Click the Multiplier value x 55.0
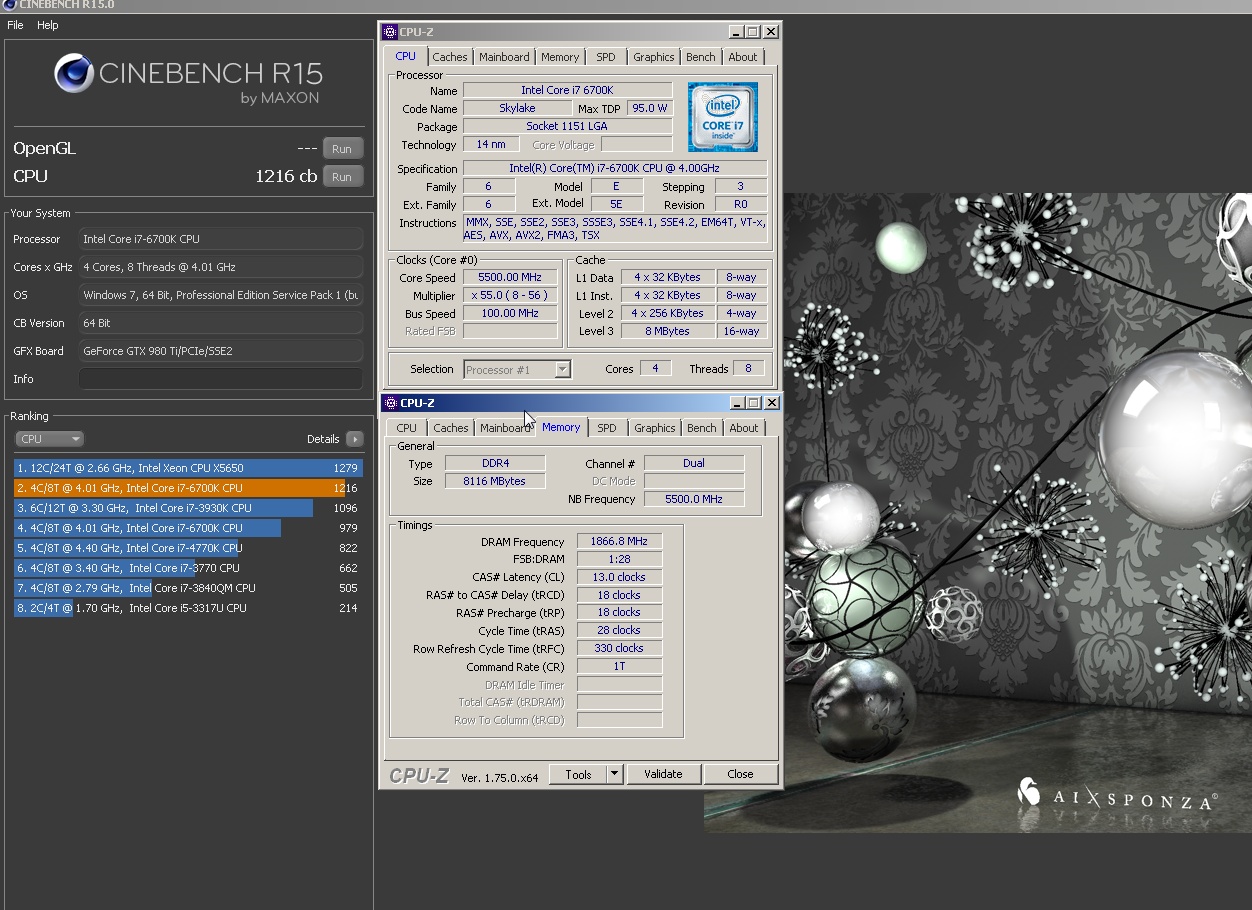Screen dimensions: 1252x910 (x=510, y=296)
